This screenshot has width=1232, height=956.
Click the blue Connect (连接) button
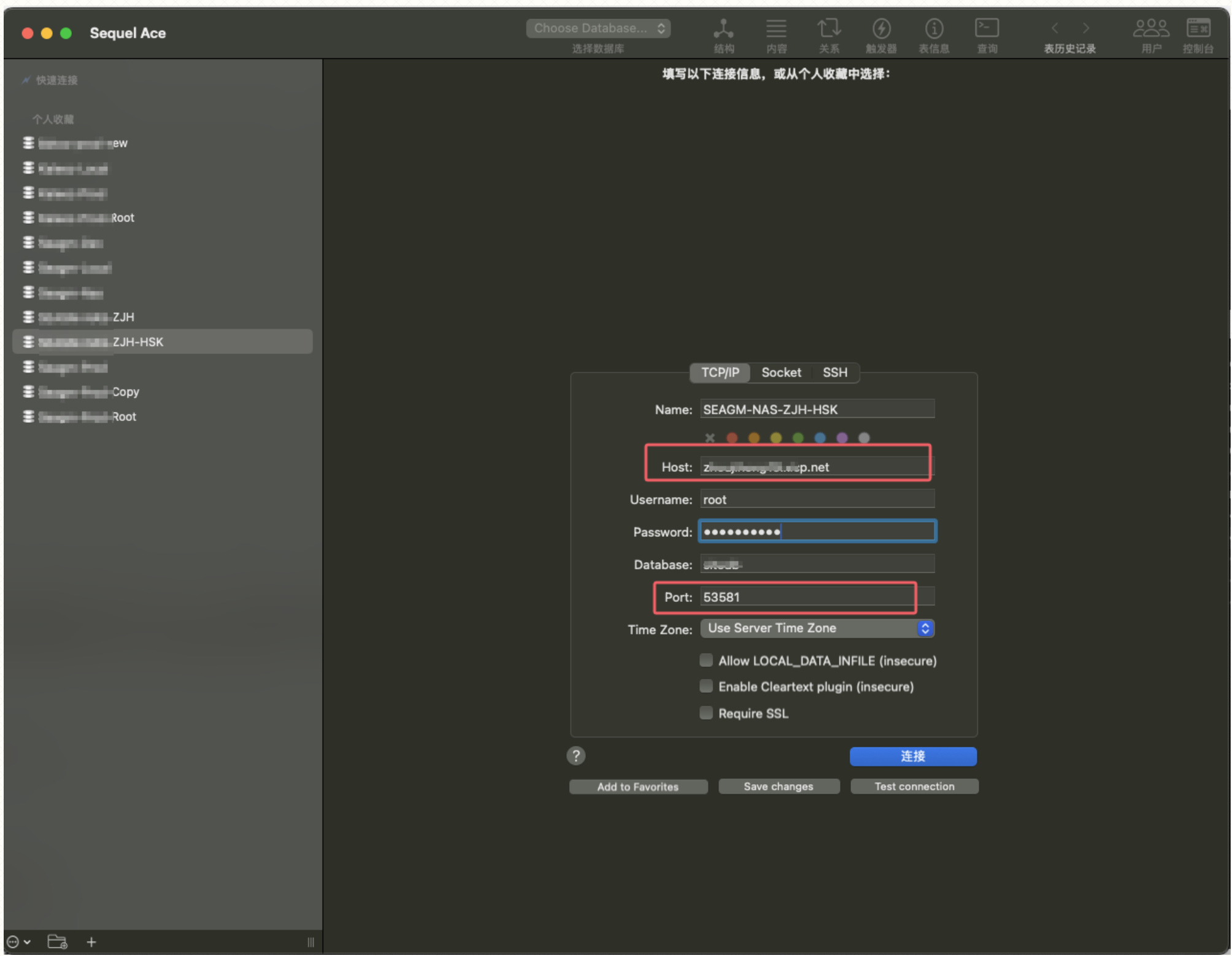pyautogui.click(x=913, y=756)
